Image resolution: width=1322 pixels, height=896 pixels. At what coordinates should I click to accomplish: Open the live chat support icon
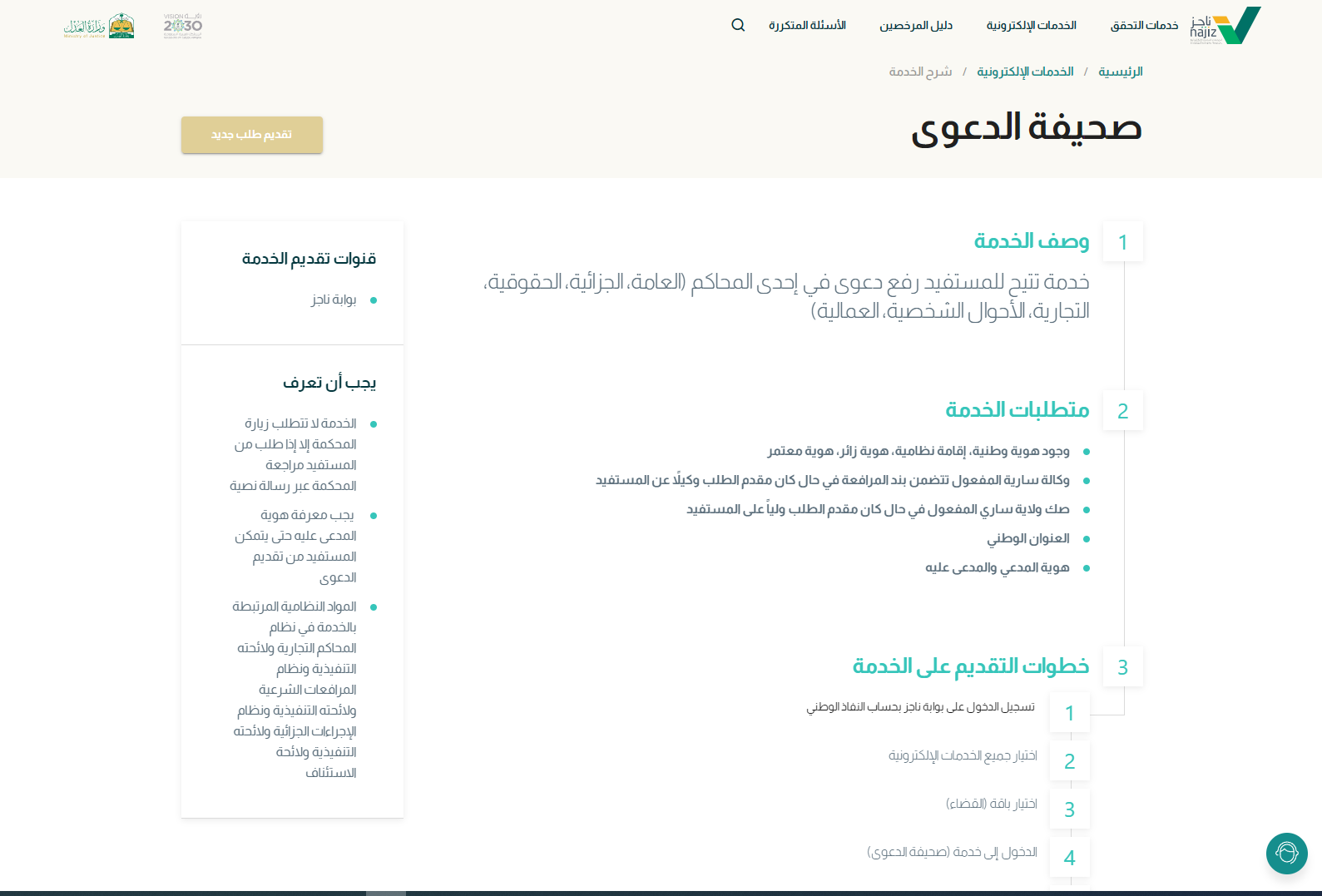(1286, 854)
